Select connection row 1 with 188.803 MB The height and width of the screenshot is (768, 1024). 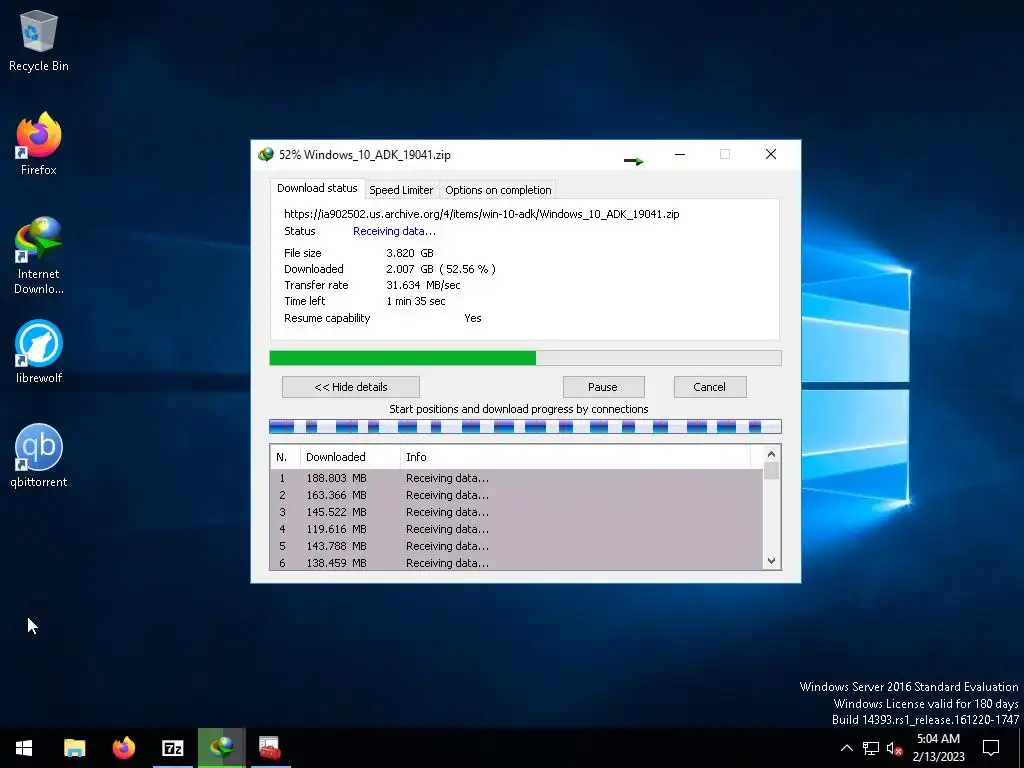[x=516, y=478]
